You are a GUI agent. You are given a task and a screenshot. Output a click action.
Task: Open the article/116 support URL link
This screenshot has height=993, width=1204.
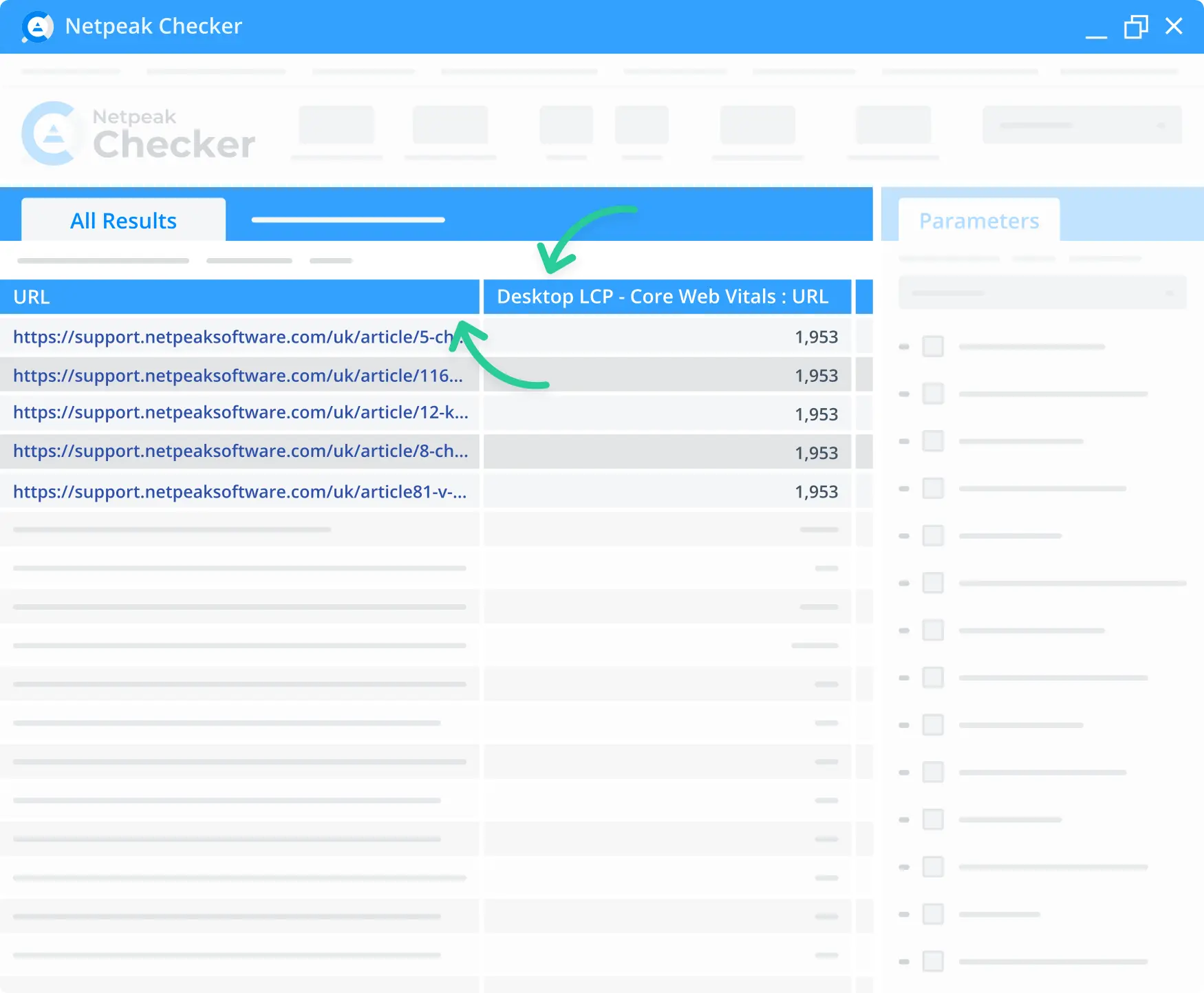[x=237, y=375]
